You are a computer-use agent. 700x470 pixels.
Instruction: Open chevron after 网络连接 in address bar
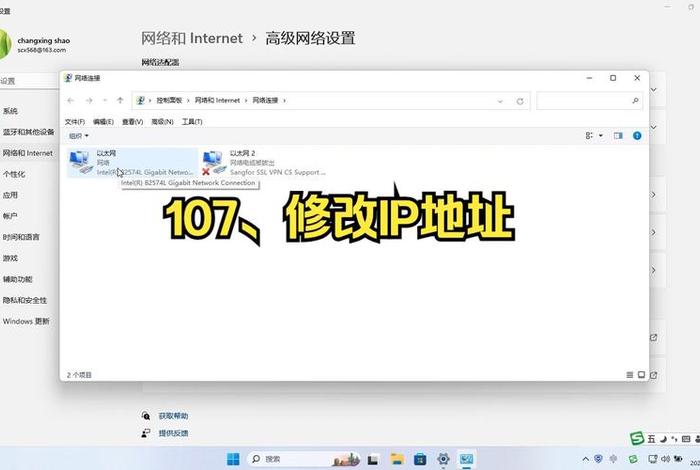click(x=284, y=100)
